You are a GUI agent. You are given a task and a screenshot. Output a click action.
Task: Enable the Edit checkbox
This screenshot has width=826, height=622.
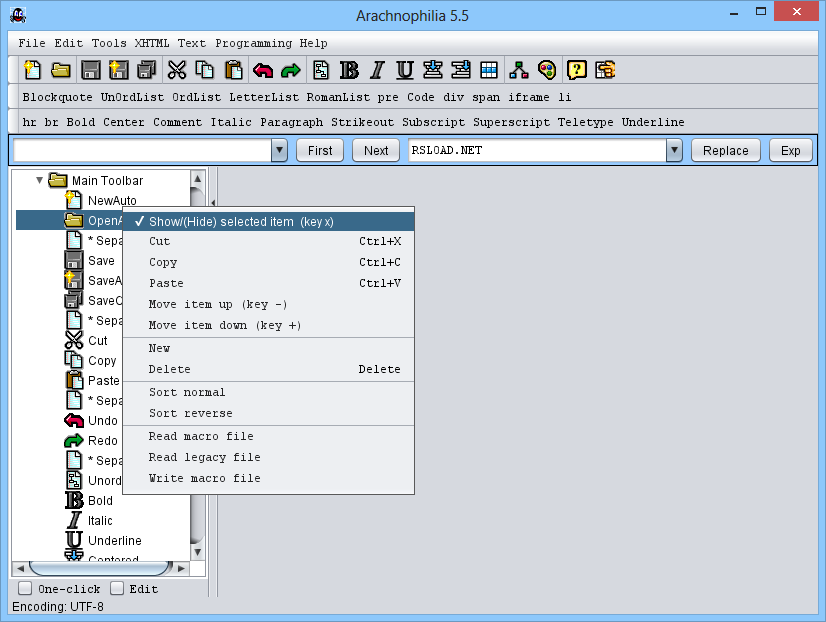point(117,588)
